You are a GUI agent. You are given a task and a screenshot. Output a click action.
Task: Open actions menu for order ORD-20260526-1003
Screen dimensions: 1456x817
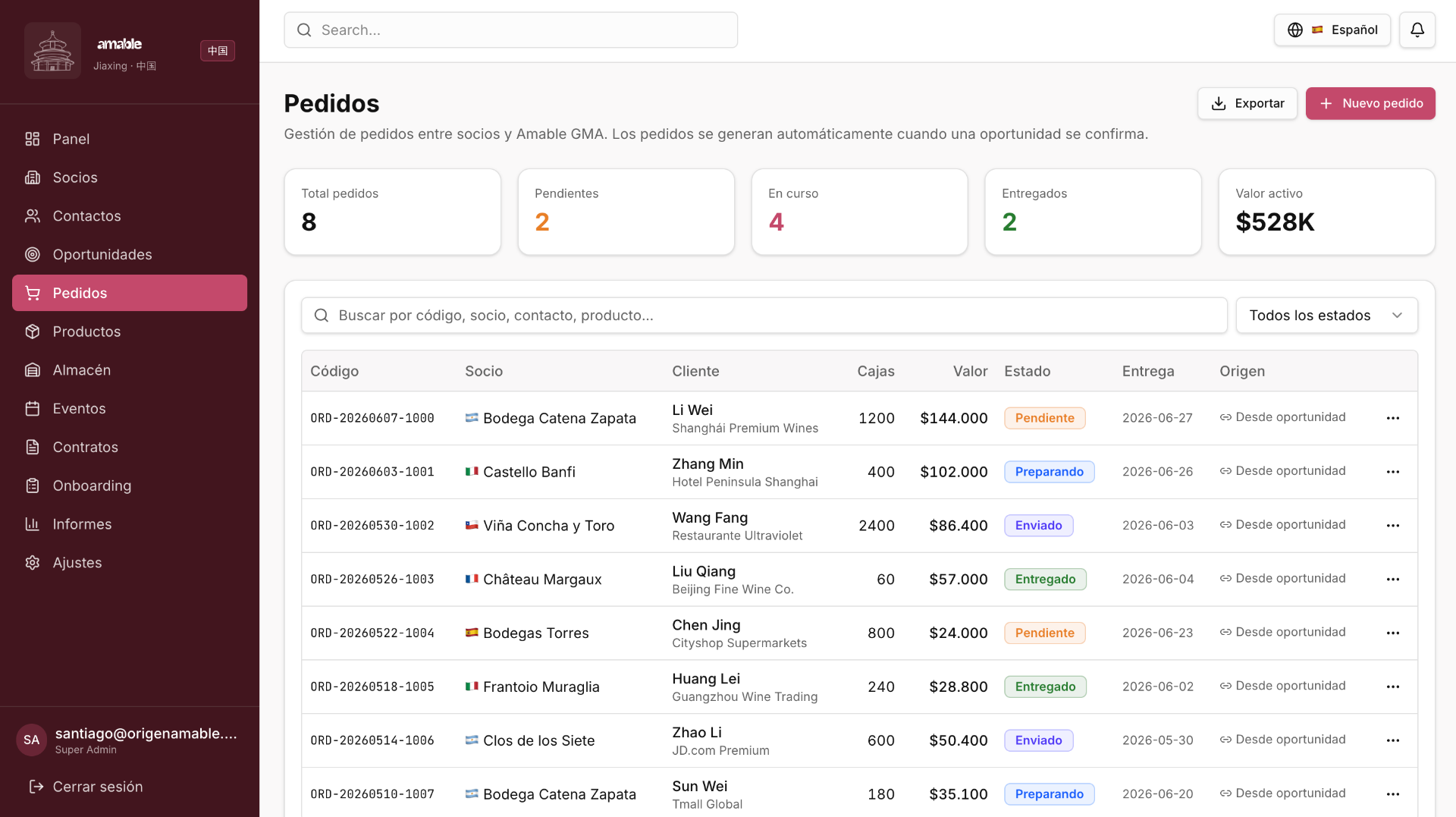coord(1392,580)
